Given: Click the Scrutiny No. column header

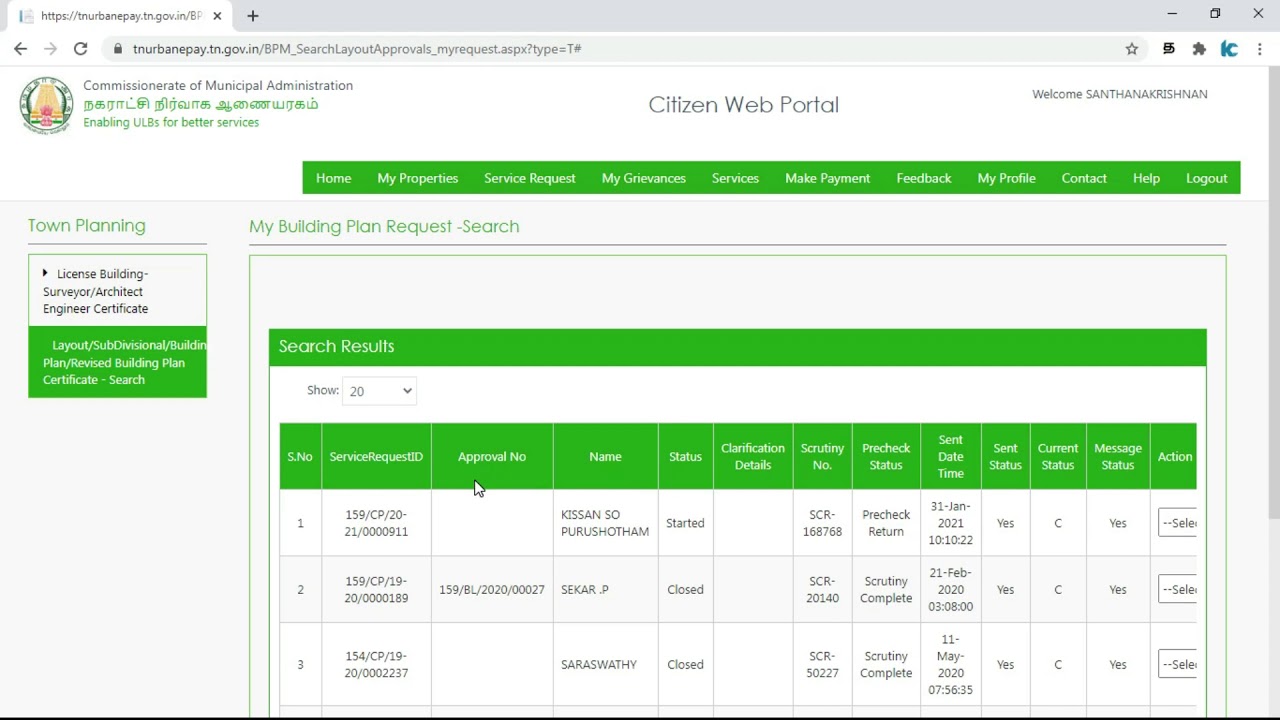Looking at the screenshot, I should (822, 456).
